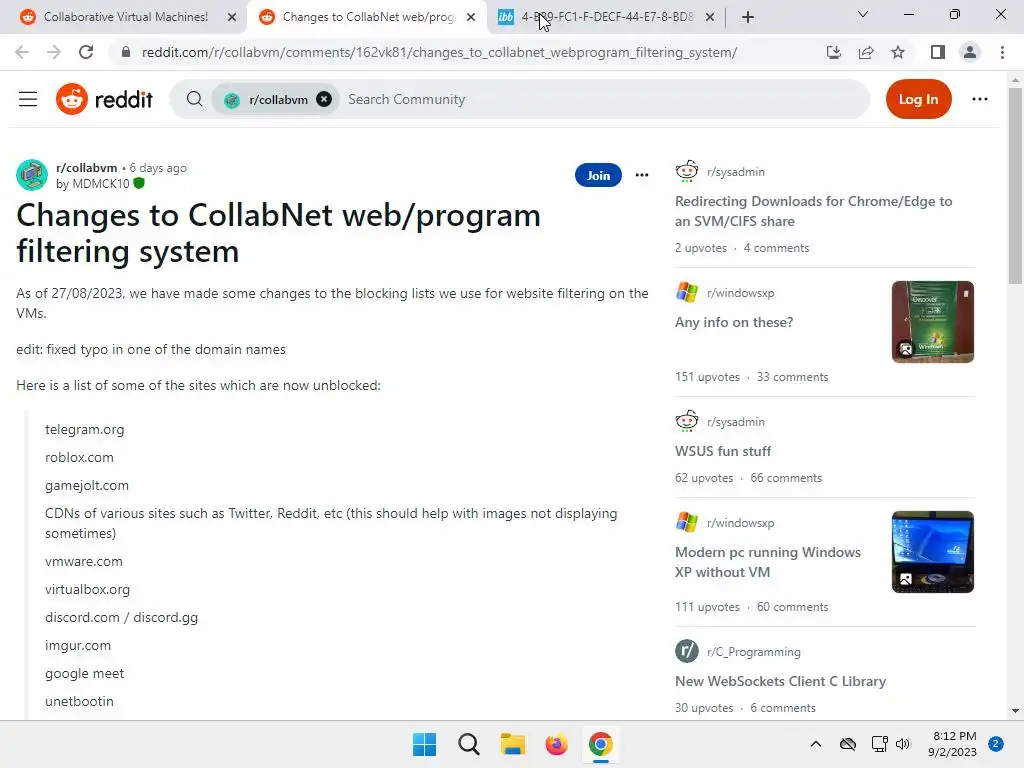
Task: Click the search magnifier icon
Action: (x=194, y=99)
